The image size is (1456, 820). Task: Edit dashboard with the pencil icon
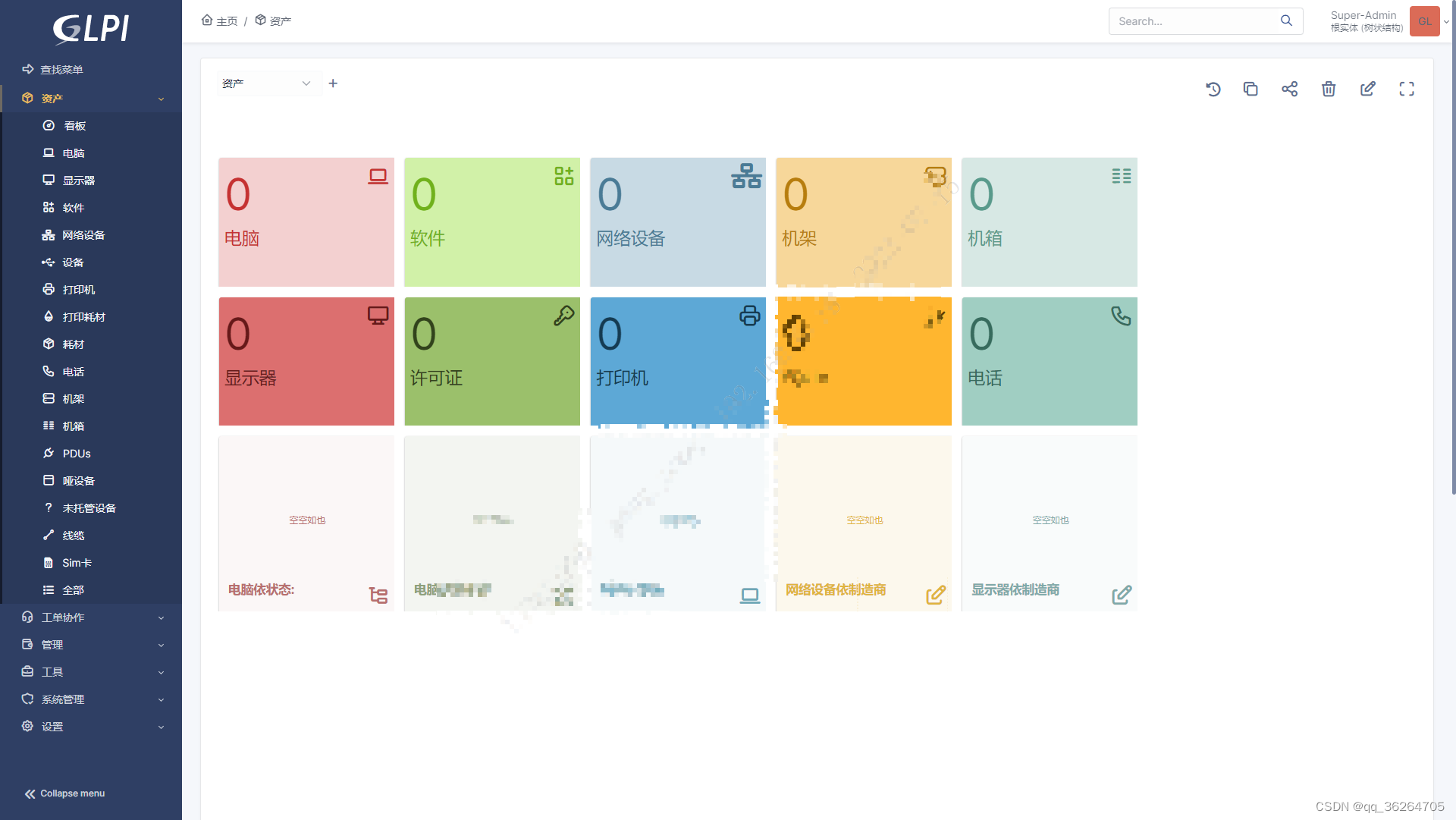[1367, 90]
